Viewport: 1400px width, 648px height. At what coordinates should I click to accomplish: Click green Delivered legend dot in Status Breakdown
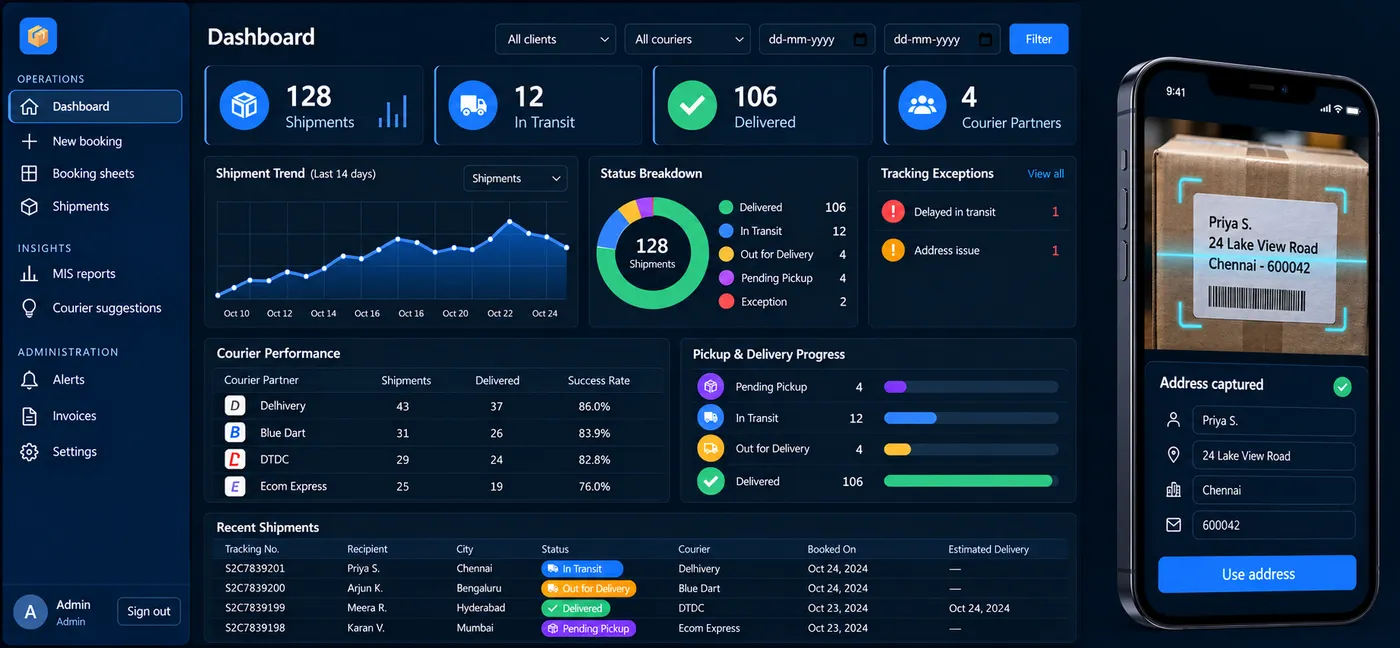[726, 207]
